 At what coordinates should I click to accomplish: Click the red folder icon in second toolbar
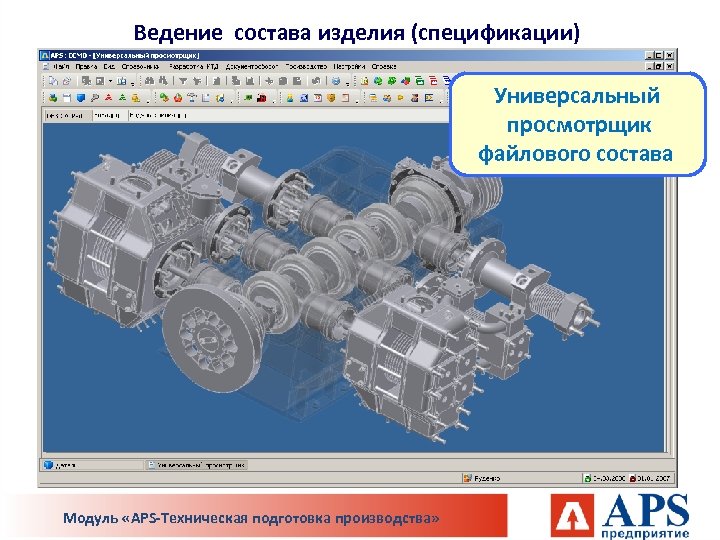261,98
